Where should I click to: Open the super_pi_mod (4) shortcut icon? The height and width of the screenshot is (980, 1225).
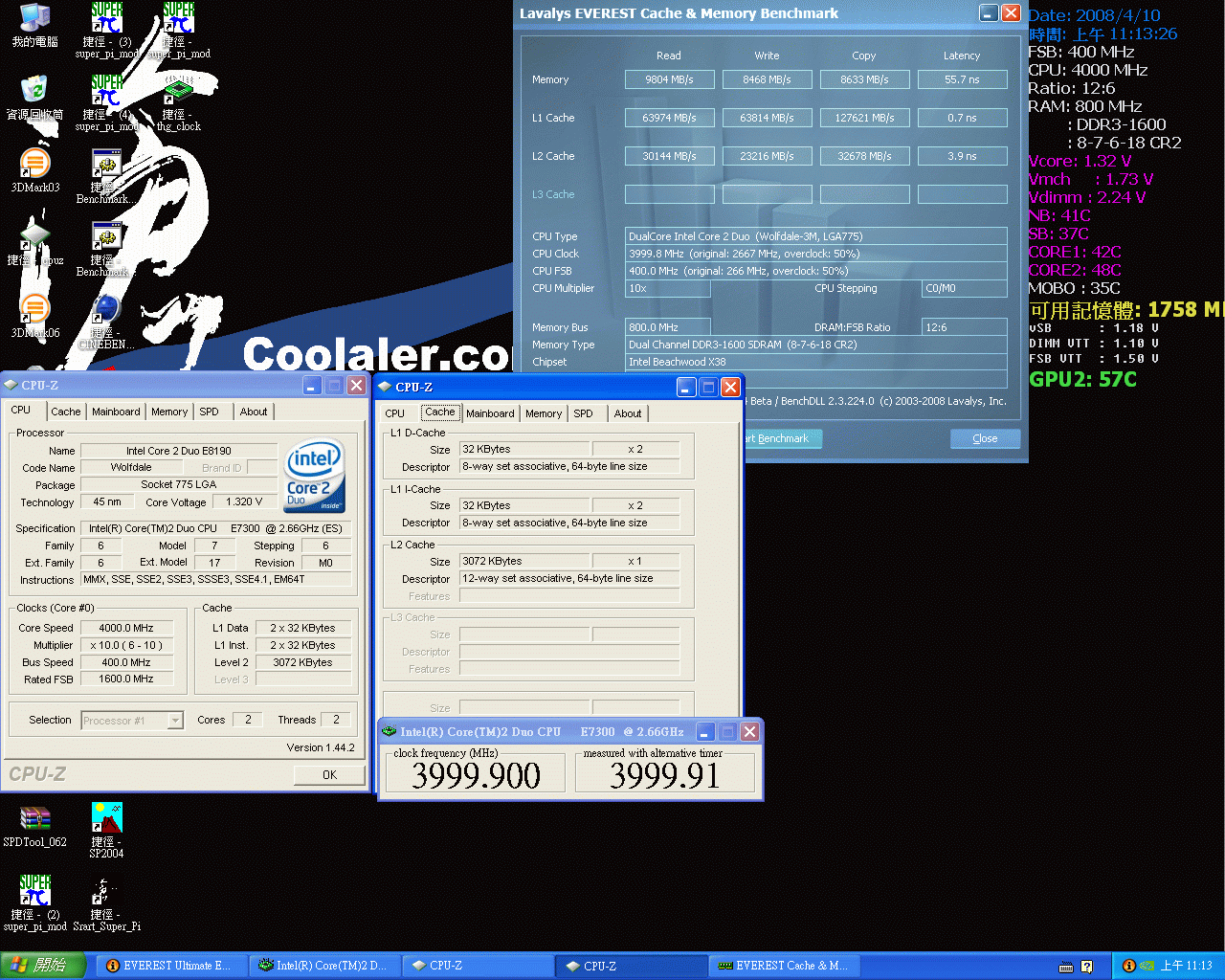point(106,103)
